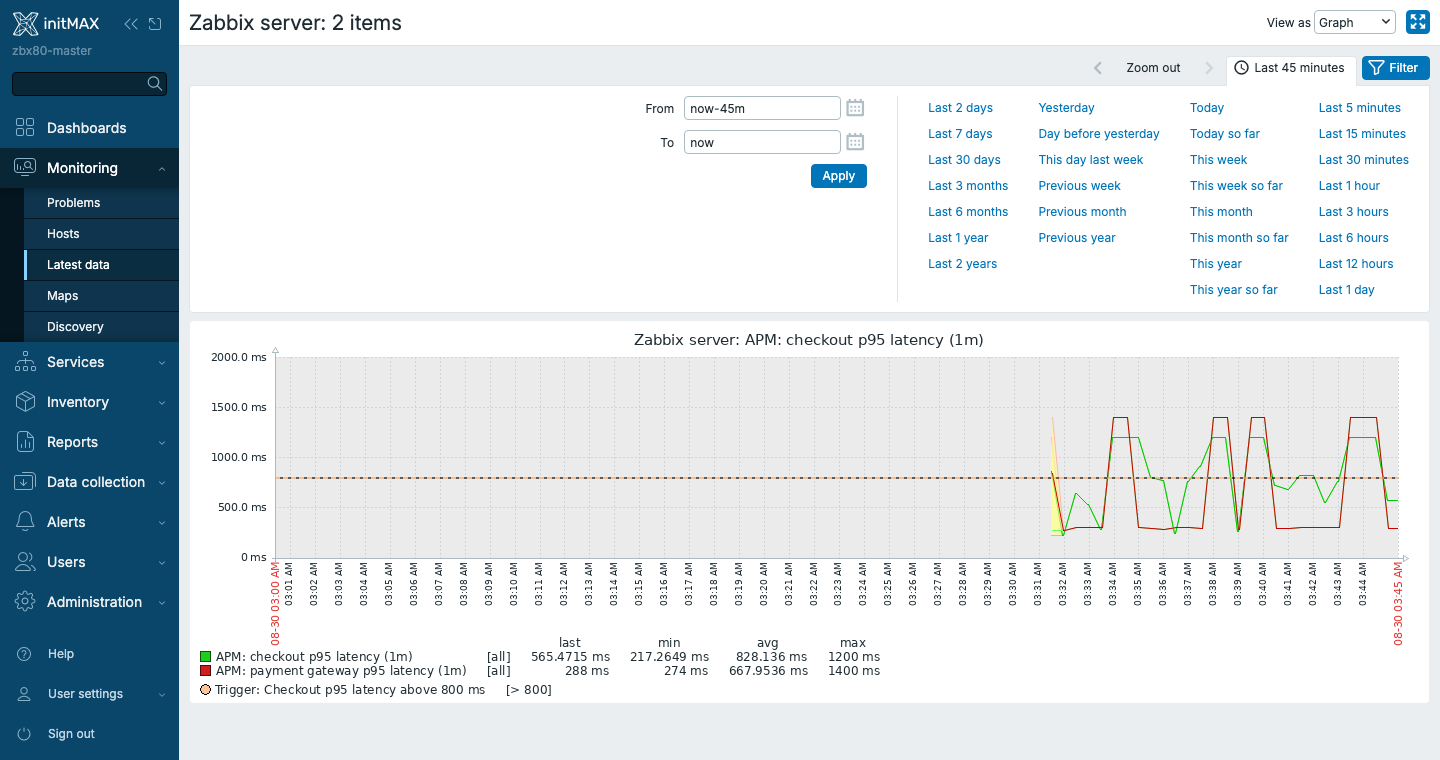Click the Data collection download icon
This screenshot has height=760, width=1440.
coord(25,482)
